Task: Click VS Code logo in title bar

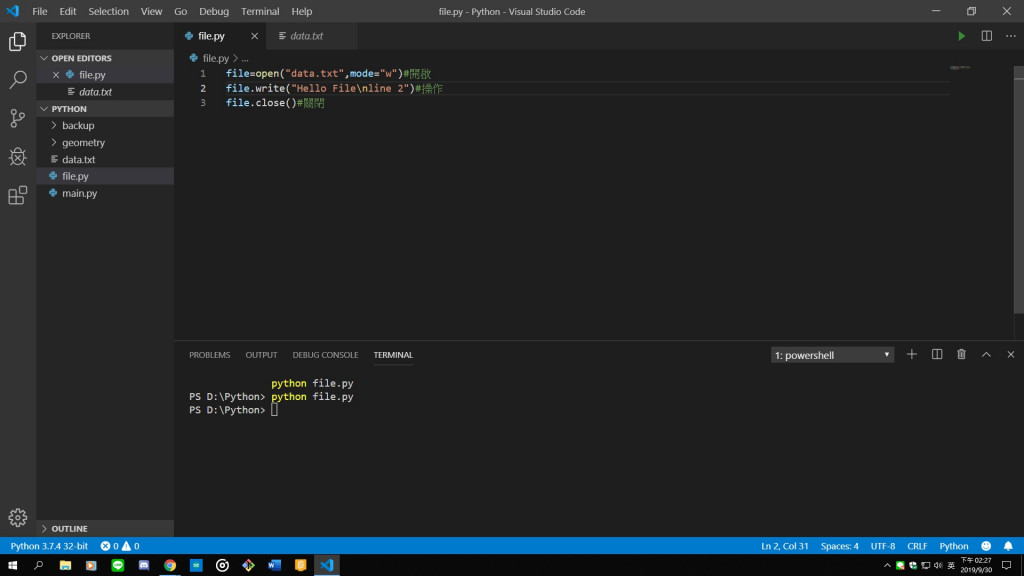Action: point(13,11)
